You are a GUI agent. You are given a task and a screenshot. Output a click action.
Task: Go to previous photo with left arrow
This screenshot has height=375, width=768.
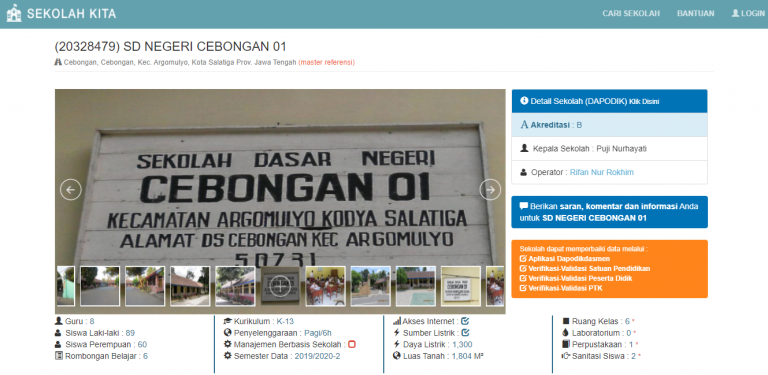click(71, 189)
